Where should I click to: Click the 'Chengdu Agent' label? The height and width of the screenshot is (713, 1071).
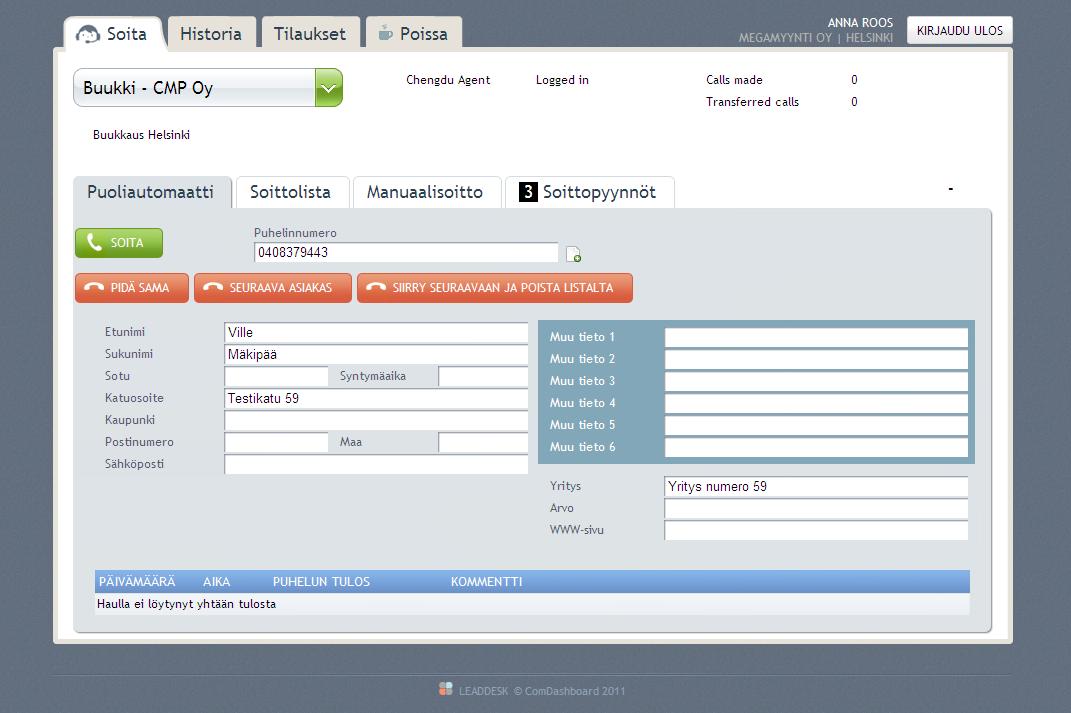click(448, 80)
